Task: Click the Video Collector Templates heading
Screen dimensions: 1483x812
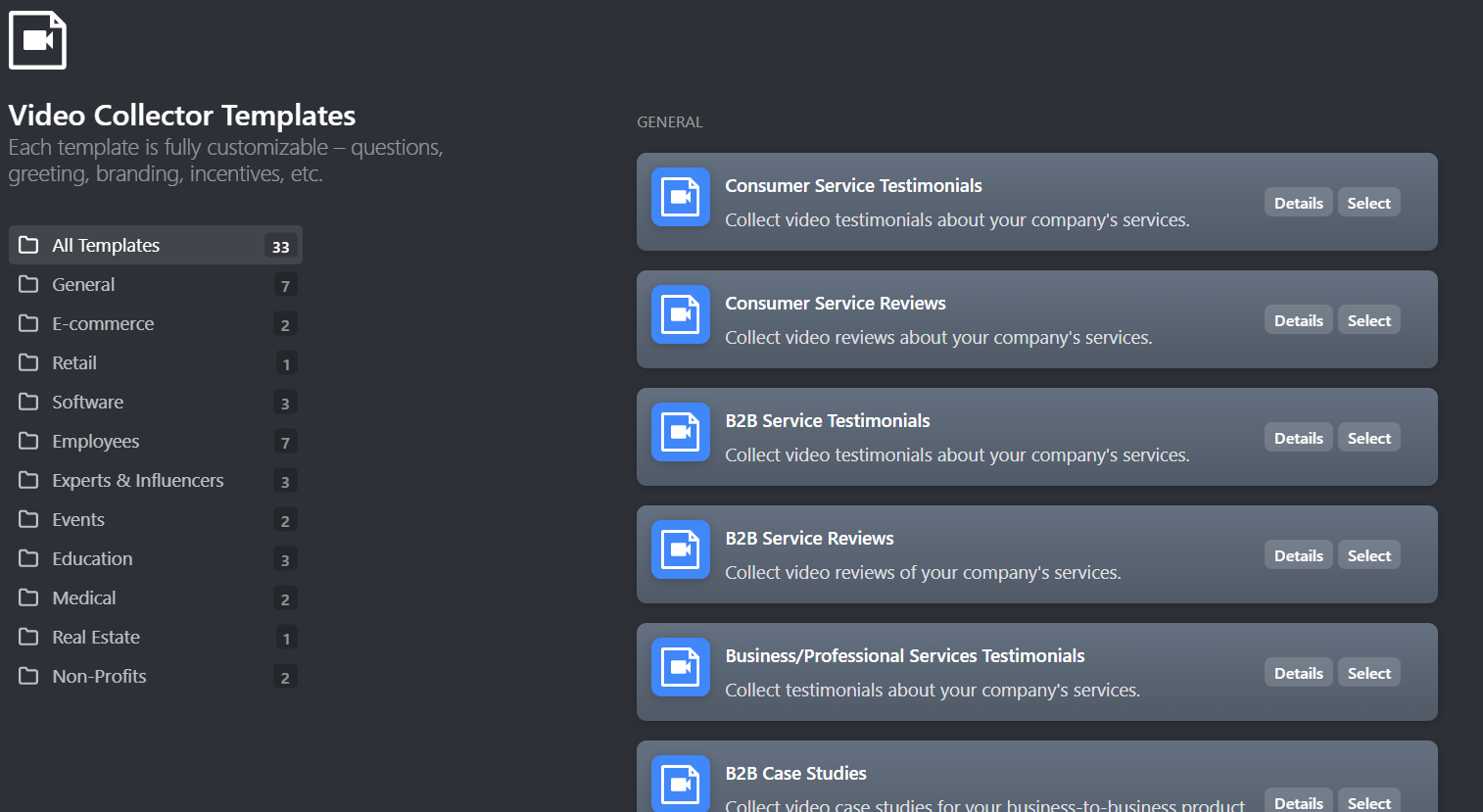Action: point(182,115)
